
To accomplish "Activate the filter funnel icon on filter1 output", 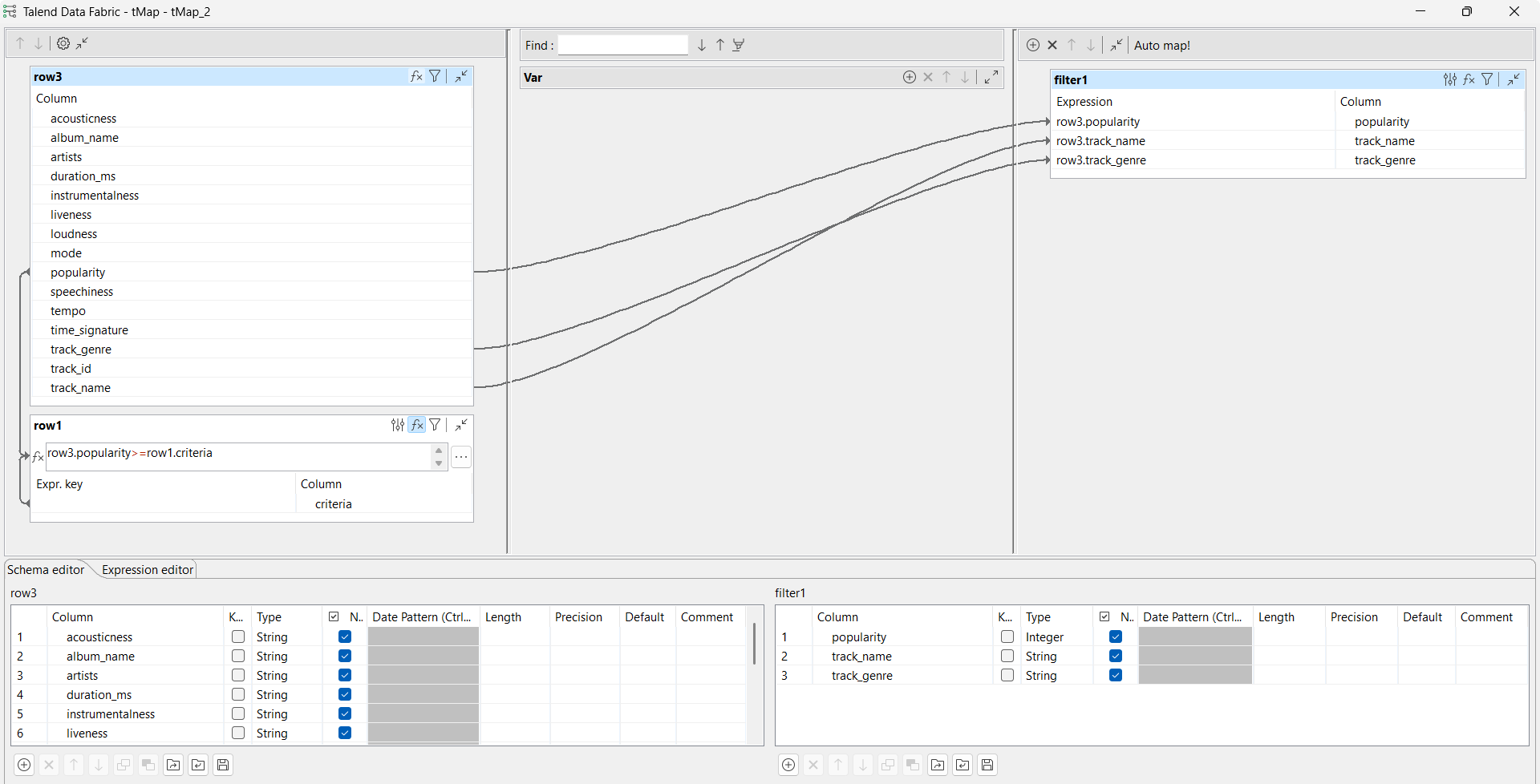I will [x=1487, y=79].
